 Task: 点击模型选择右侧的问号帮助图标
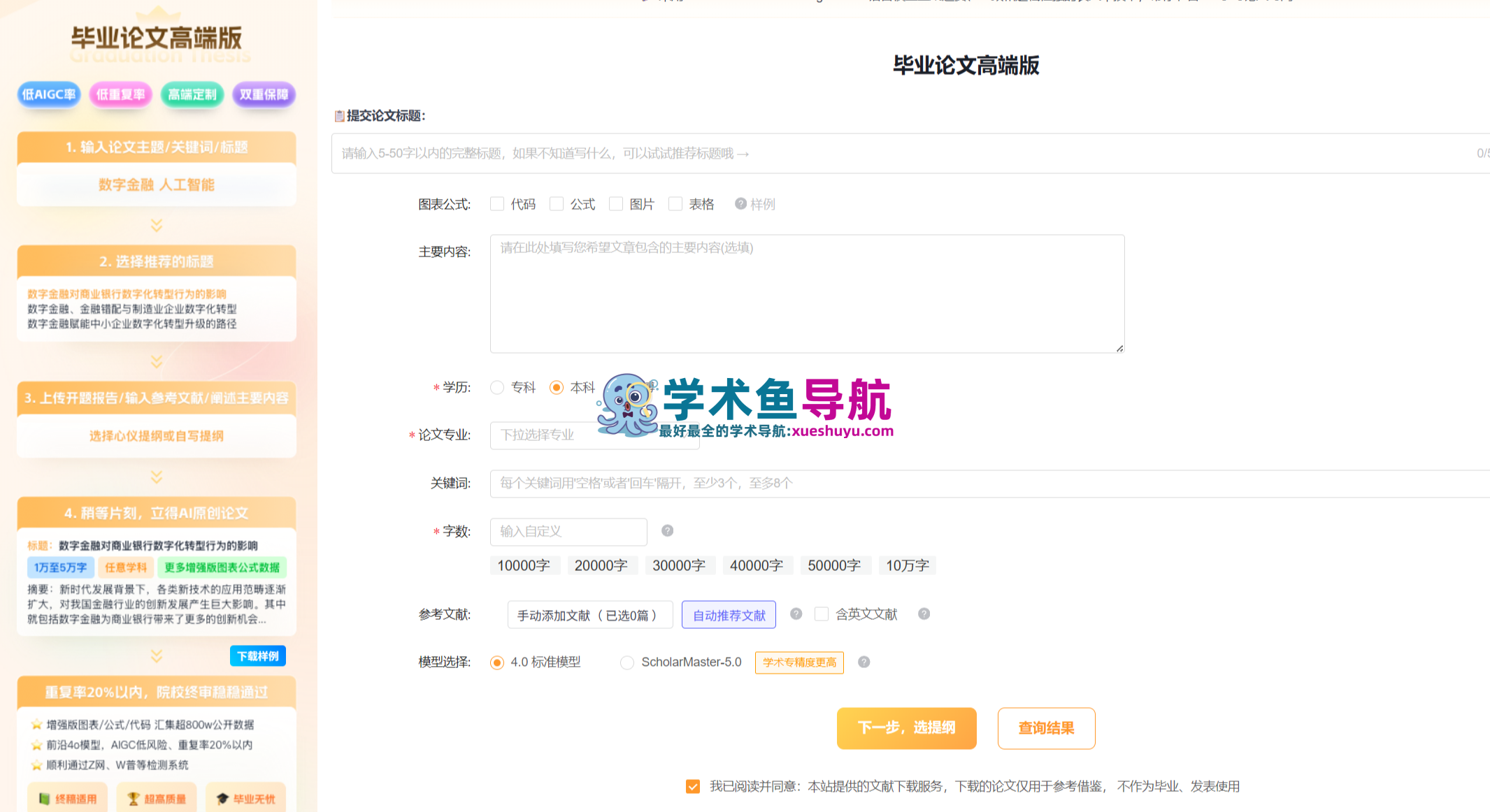[x=863, y=662]
